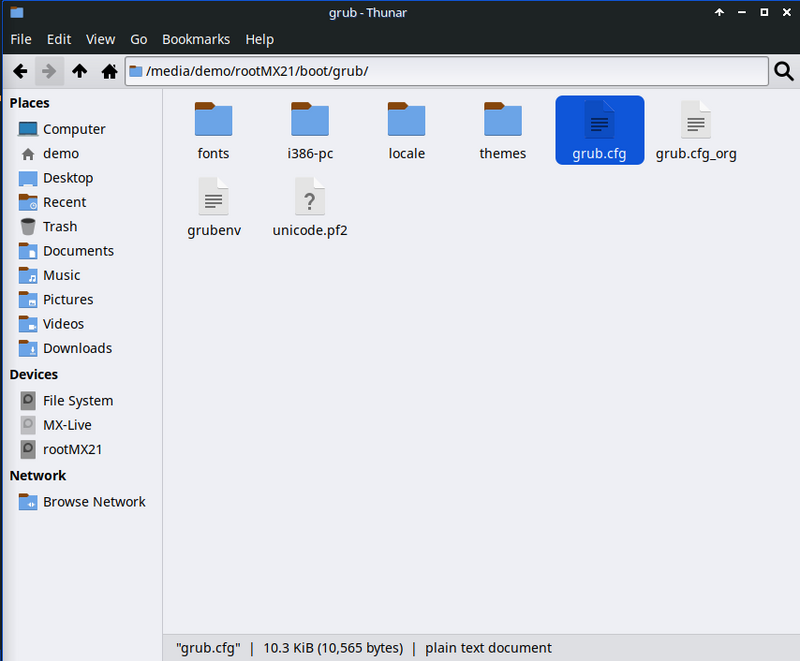Open the rootMX21 device
Viewport: 800px width, 661px height.
[x=61, y=449]
